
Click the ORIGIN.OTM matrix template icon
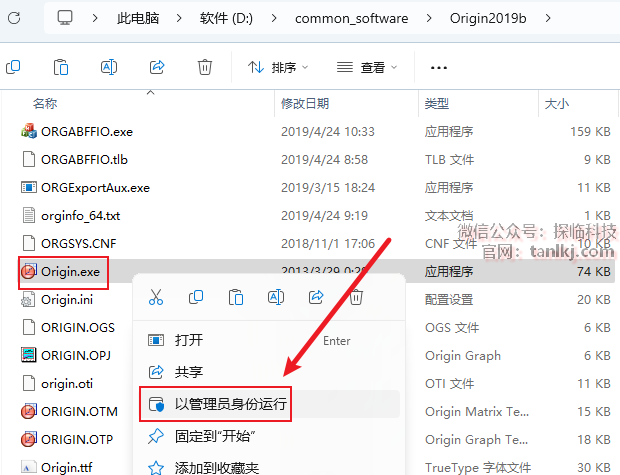[x=28, y=411]
